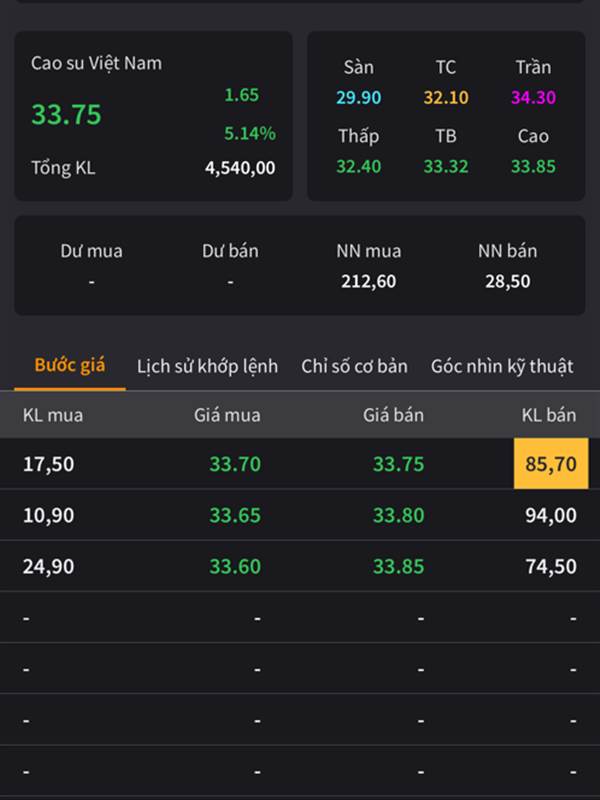Tap the ceiling price 34.30 under Trần
The width and height of the screenshot is (600, 800).
click(533, 97)
